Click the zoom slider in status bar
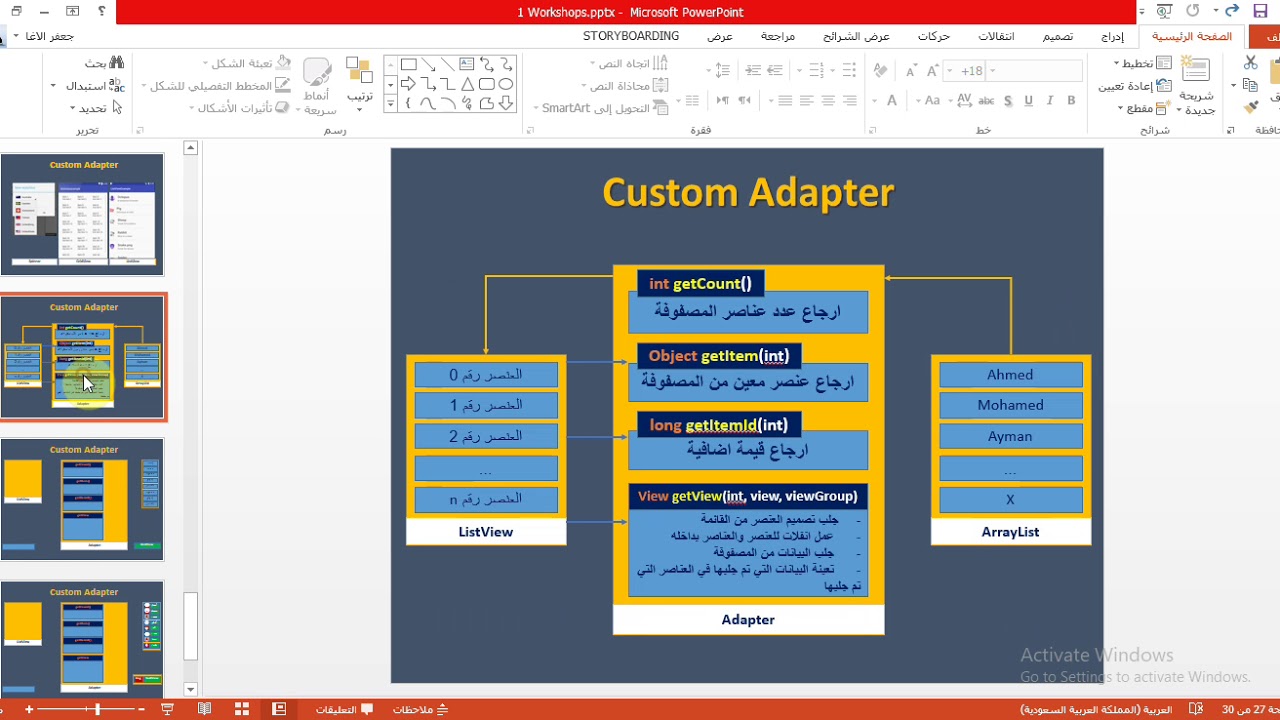Viewport: 1280px width, 720px height. (x=97, y=709)
